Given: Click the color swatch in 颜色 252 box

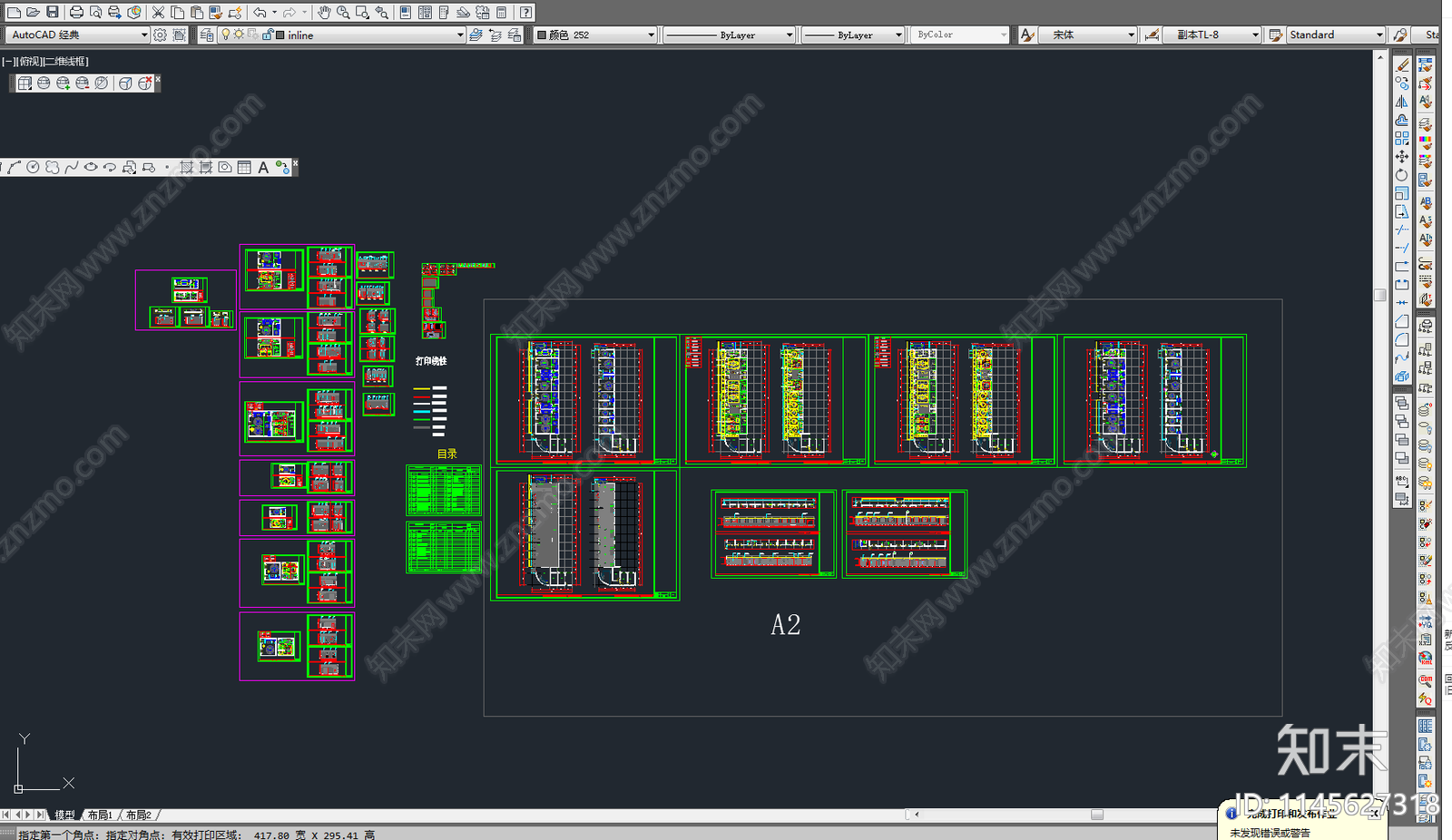Looking at the screenshot, I should (542, 35).
